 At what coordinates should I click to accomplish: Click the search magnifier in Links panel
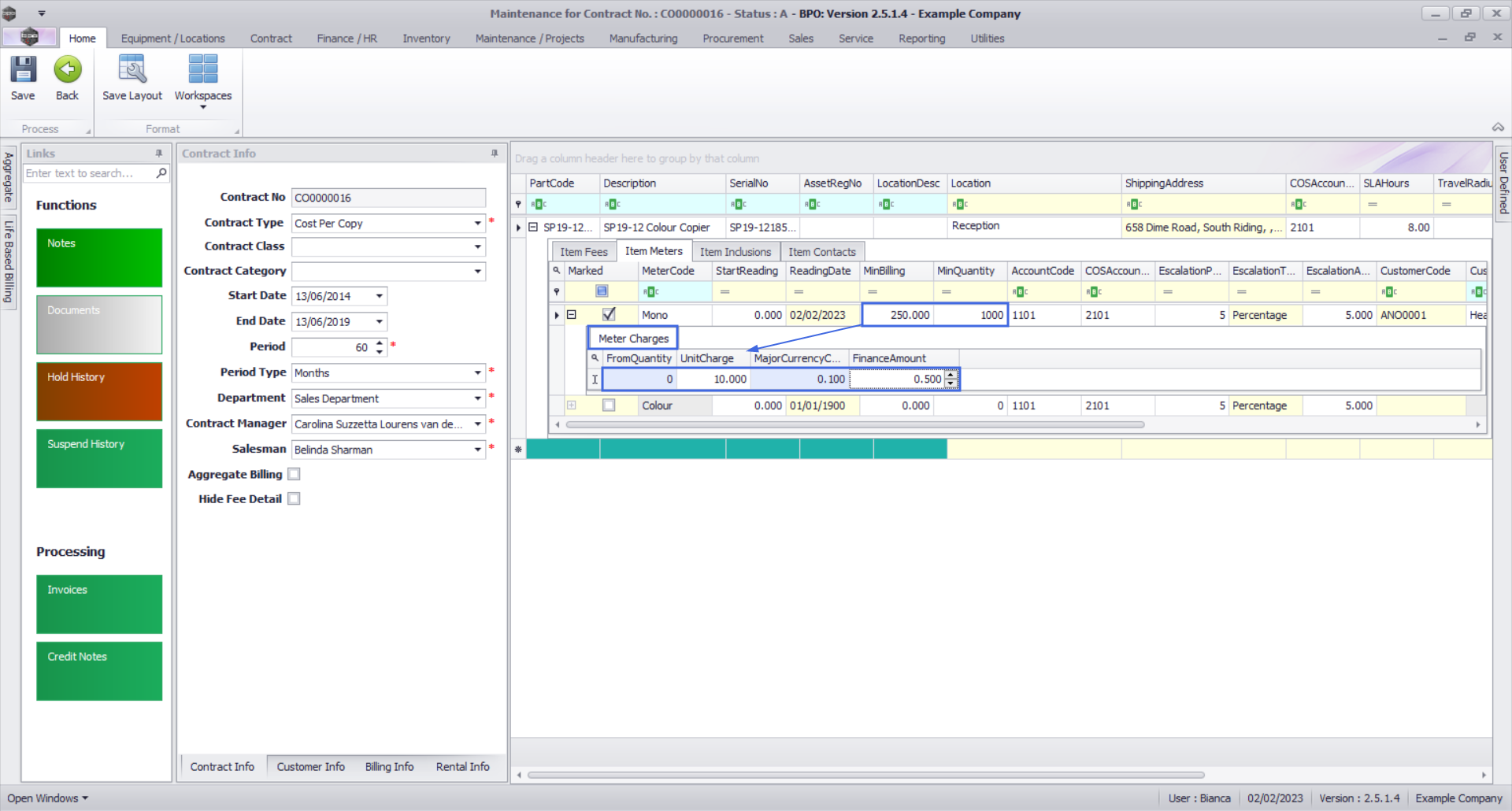161,173
